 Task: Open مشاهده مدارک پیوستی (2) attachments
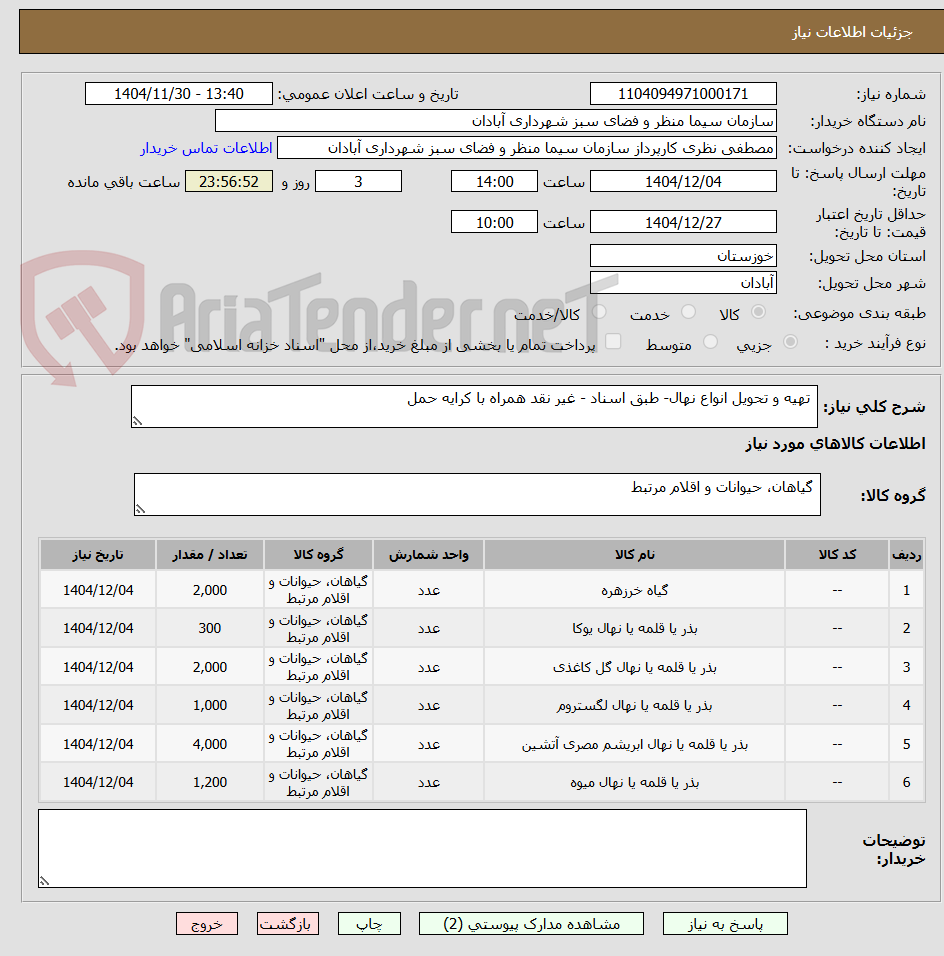pos(531,924)
